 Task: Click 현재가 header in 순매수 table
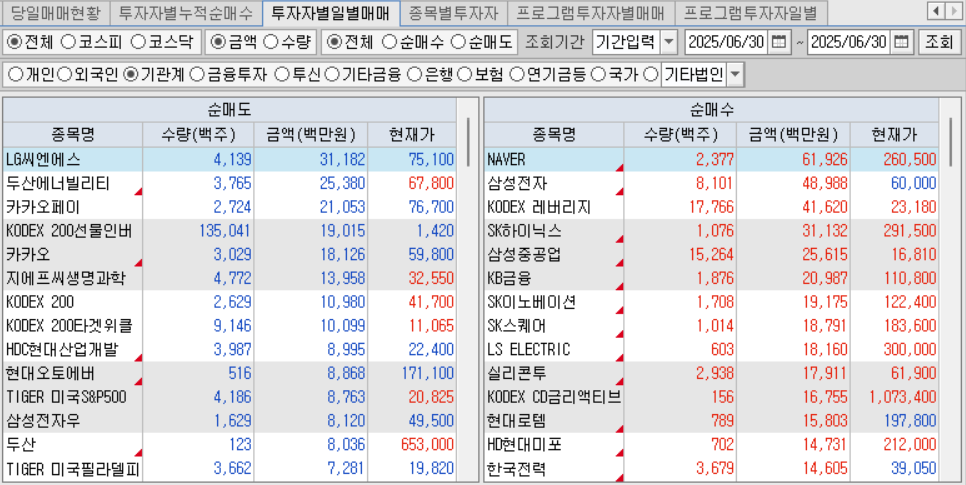[x=894, y=134]
